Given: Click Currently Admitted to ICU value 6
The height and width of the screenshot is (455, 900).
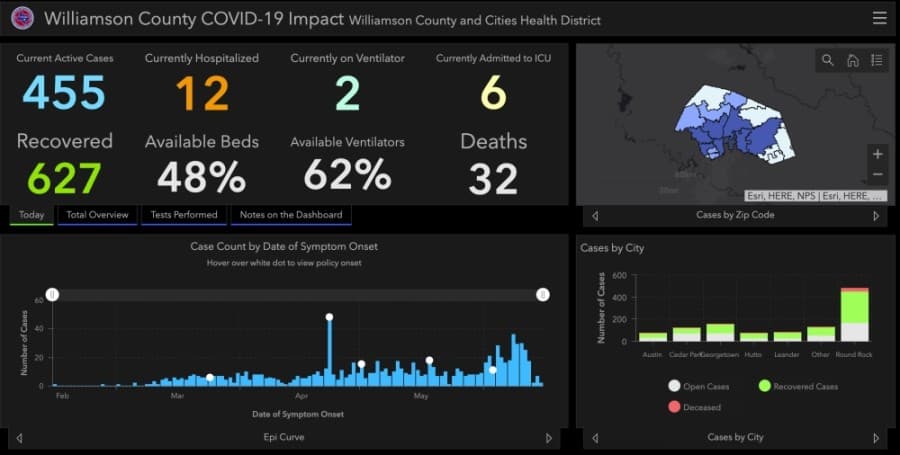Looking at the screenshot, I should point(494,93).
